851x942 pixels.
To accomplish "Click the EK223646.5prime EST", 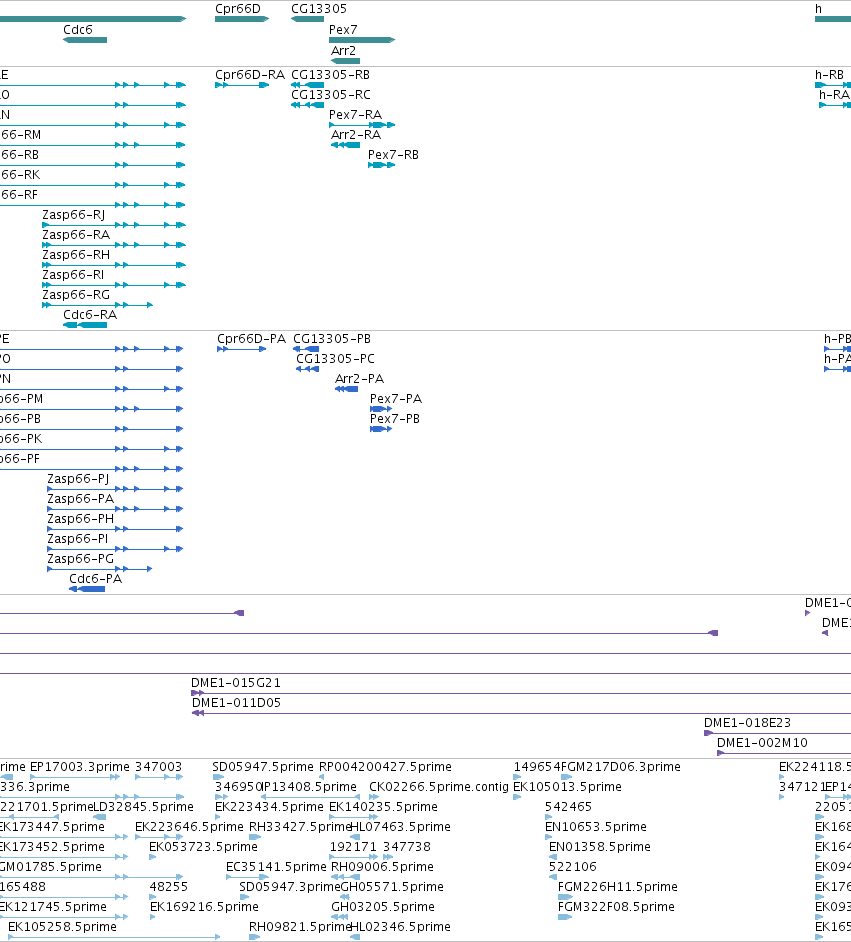I will coord(159,837).
